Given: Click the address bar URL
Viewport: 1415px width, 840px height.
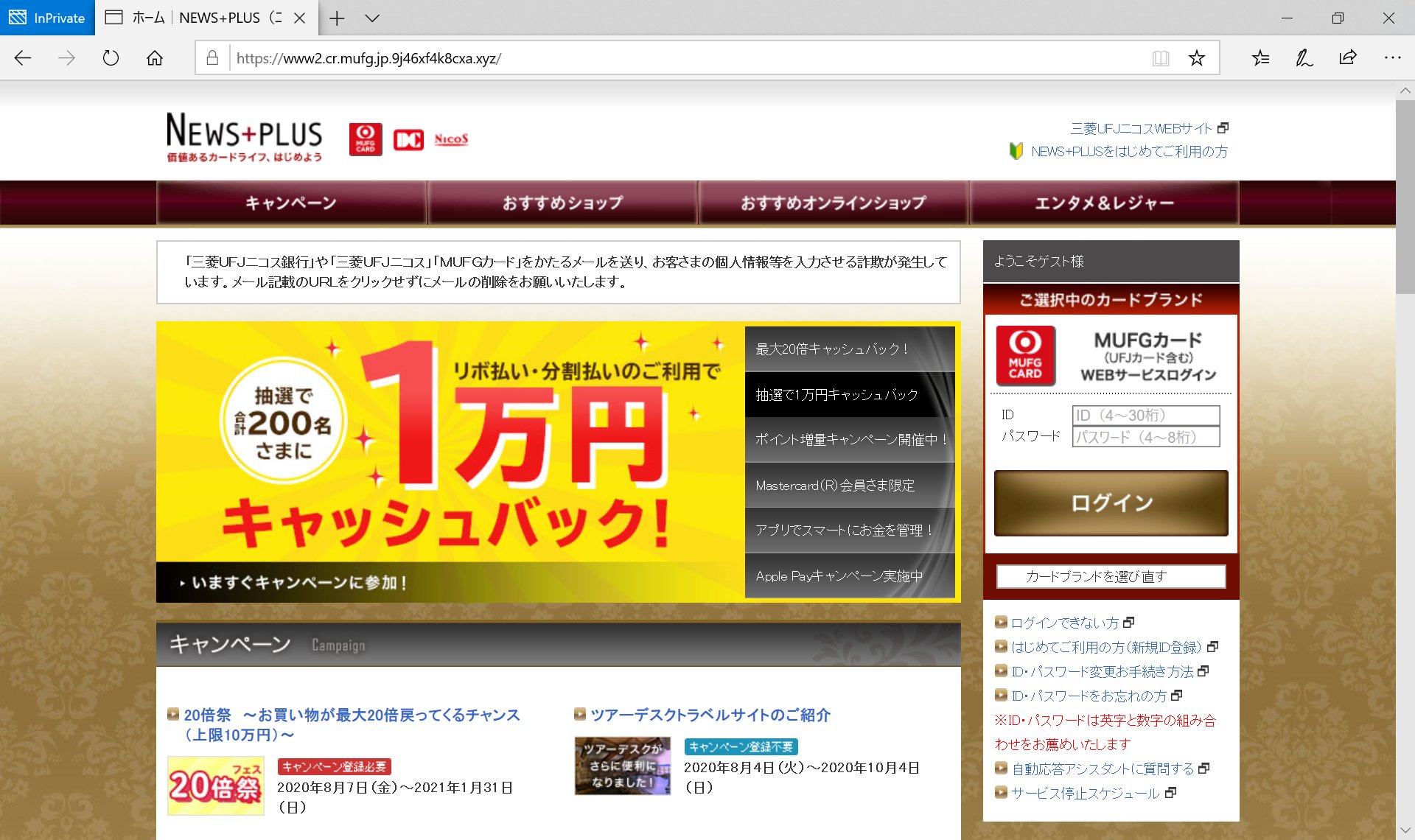Looking at the screenshot, I should [x=368, y=58].
